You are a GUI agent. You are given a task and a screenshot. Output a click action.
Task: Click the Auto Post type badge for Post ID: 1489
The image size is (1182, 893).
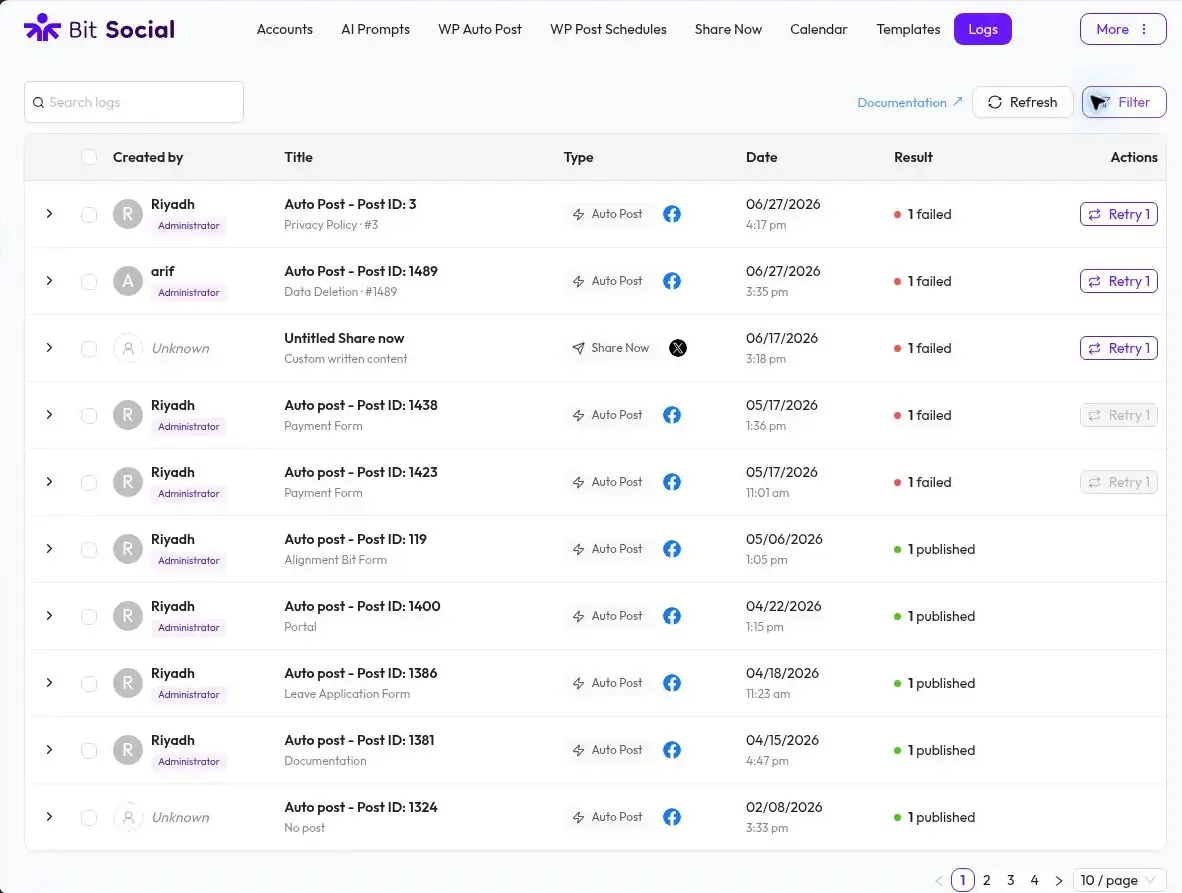click(x=607, y=281)
